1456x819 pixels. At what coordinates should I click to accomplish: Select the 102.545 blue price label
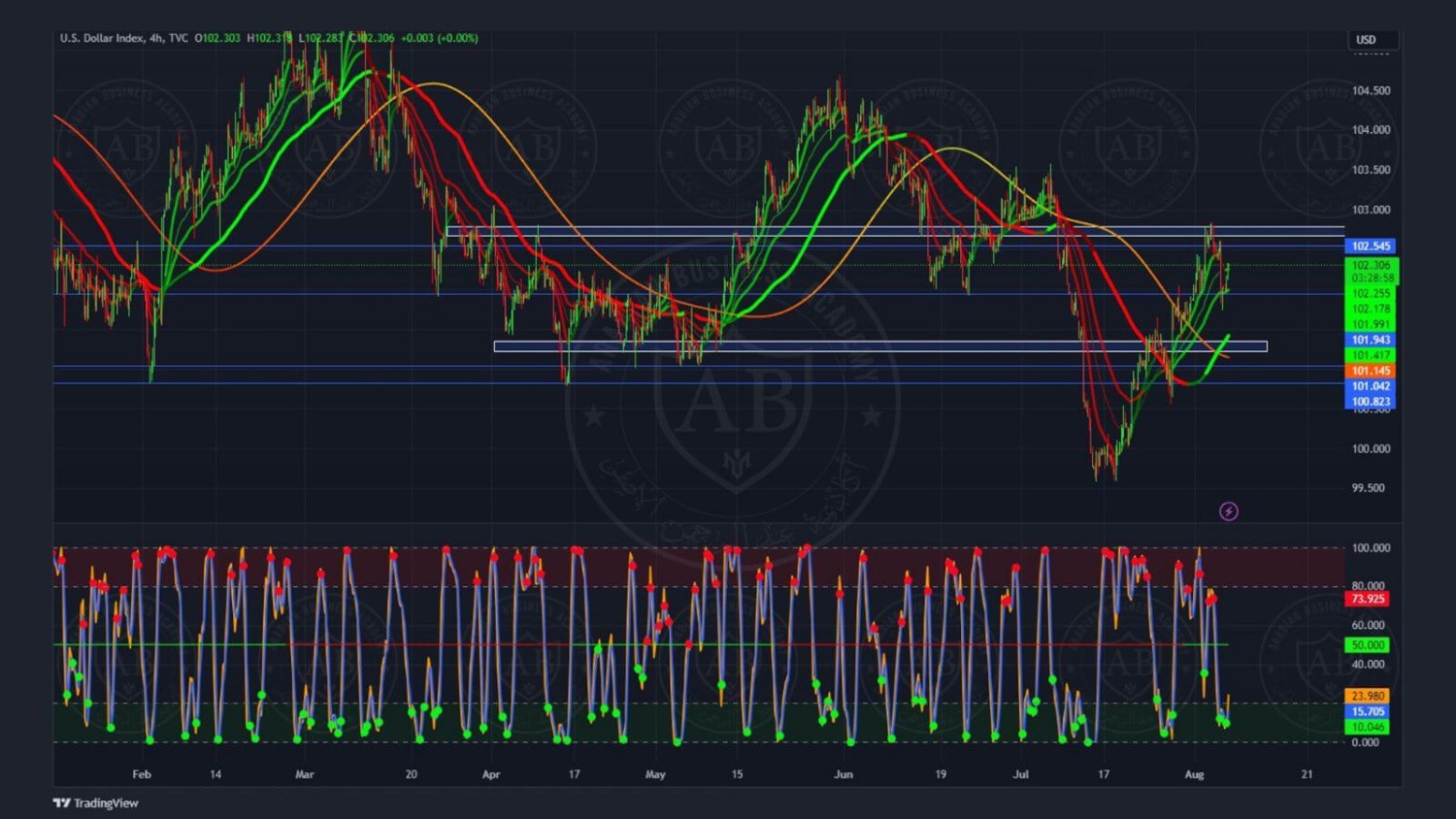[x=1371, y=246]
